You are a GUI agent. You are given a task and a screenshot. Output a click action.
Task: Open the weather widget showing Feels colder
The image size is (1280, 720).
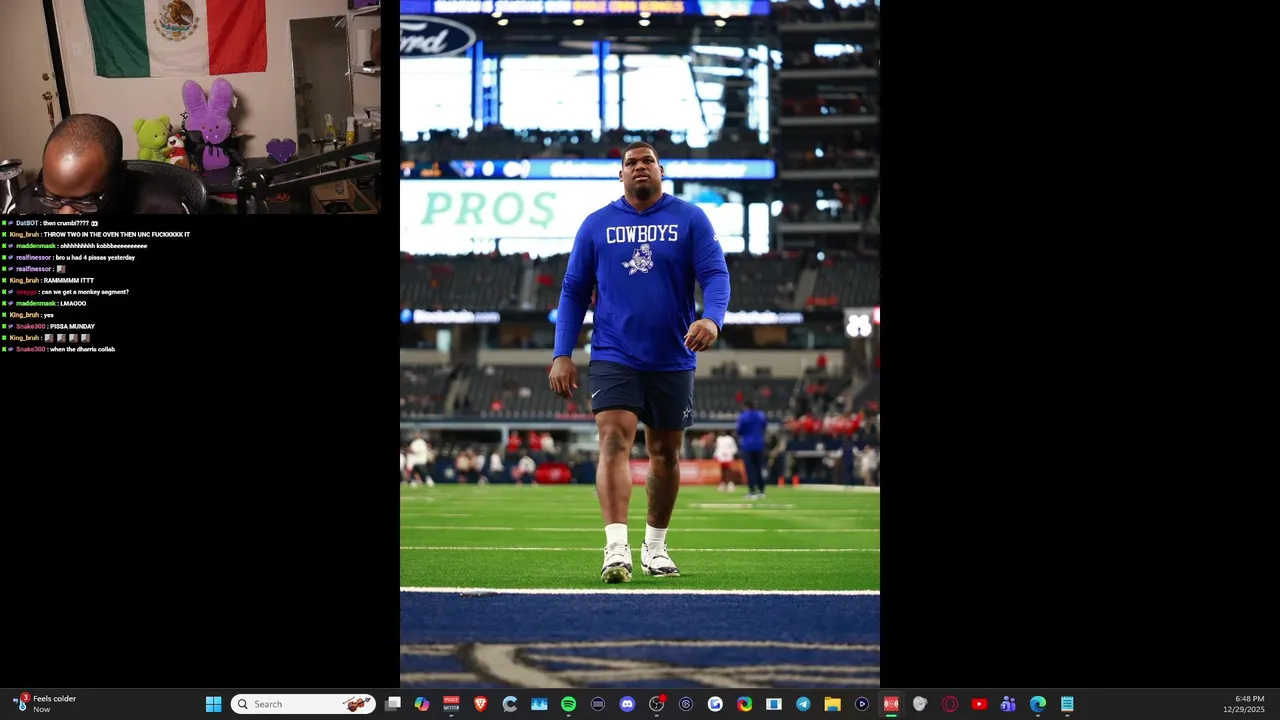[x=45, y=704]
